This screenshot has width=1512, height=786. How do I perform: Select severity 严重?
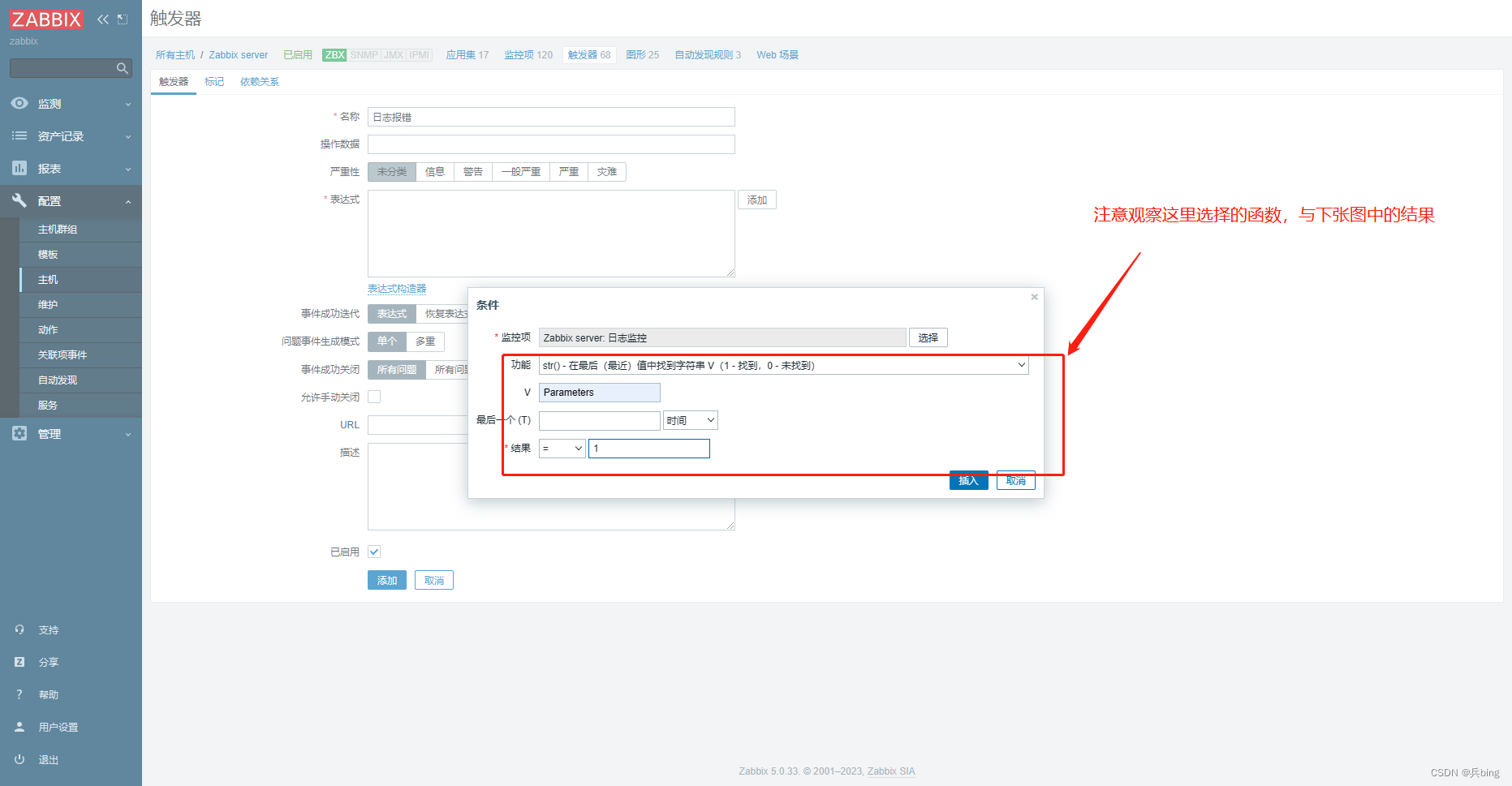click(x=569, y=172)
